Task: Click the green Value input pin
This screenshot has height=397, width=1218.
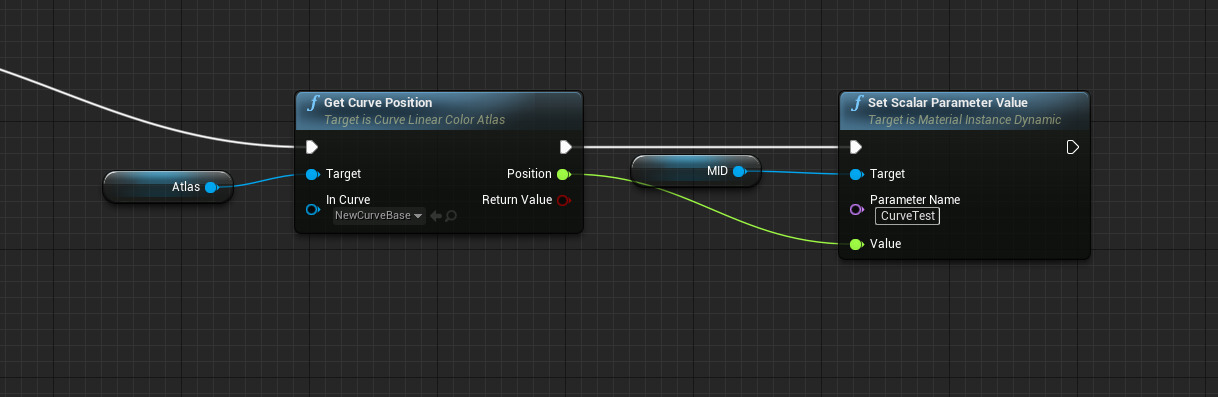Action: click(x=856, y=244)
